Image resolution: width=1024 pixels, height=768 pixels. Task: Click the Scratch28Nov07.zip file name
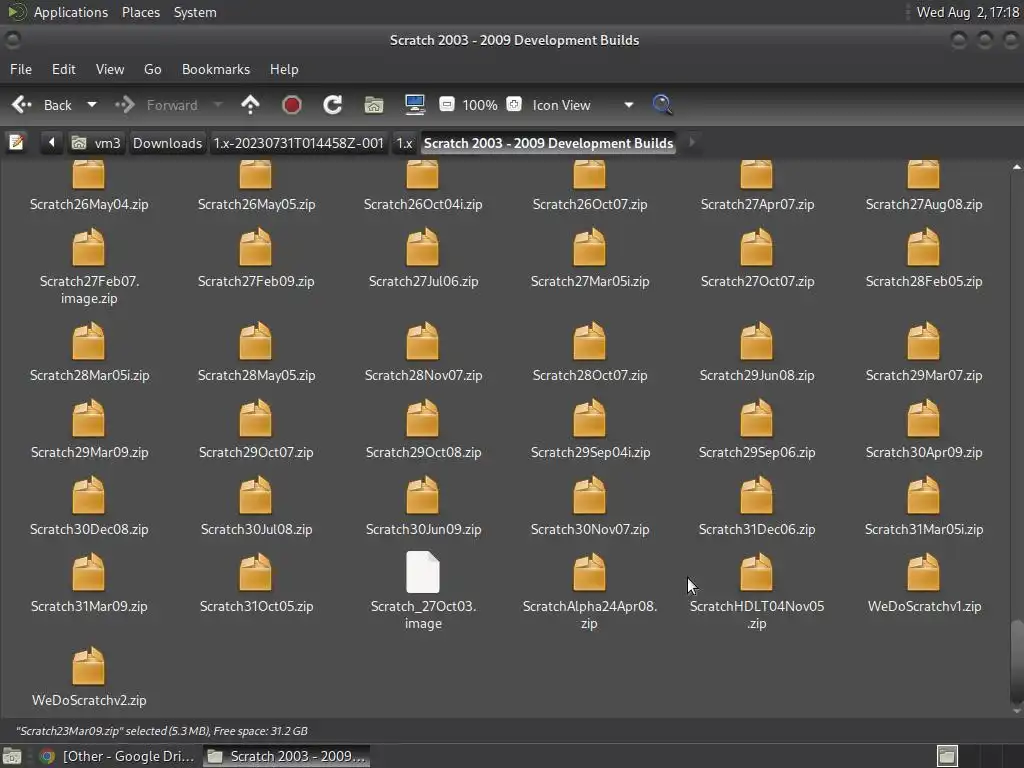[423, 376]
